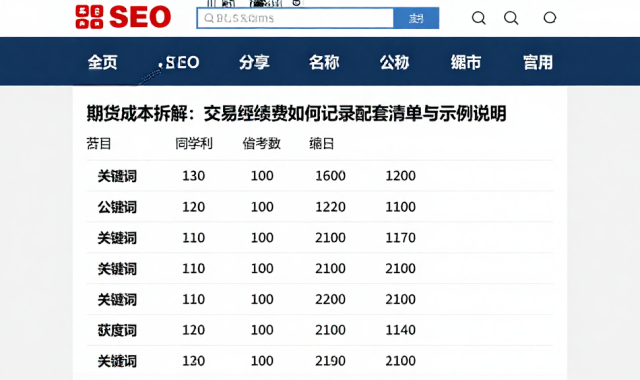
Task: Click the 关键词 label in the 130 row
Action: [x=117, y=176]
